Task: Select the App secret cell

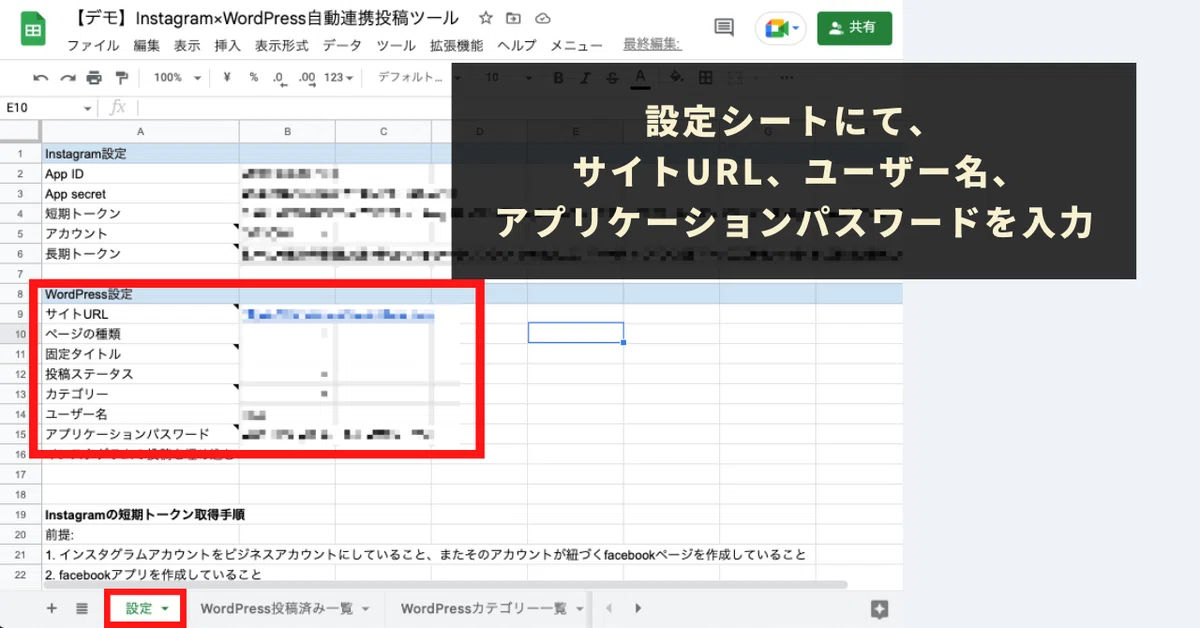Action: 140,194
